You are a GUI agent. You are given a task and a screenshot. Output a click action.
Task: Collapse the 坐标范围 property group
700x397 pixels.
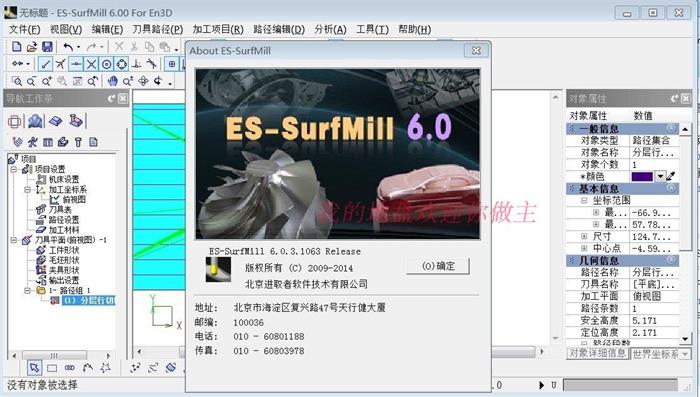coord(584,201)
